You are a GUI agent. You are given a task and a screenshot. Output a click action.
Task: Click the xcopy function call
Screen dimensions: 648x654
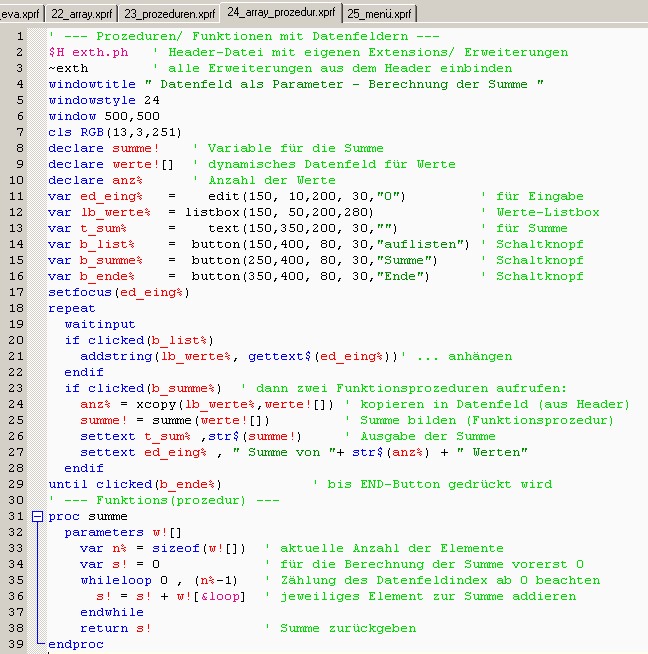coord(143,404)
